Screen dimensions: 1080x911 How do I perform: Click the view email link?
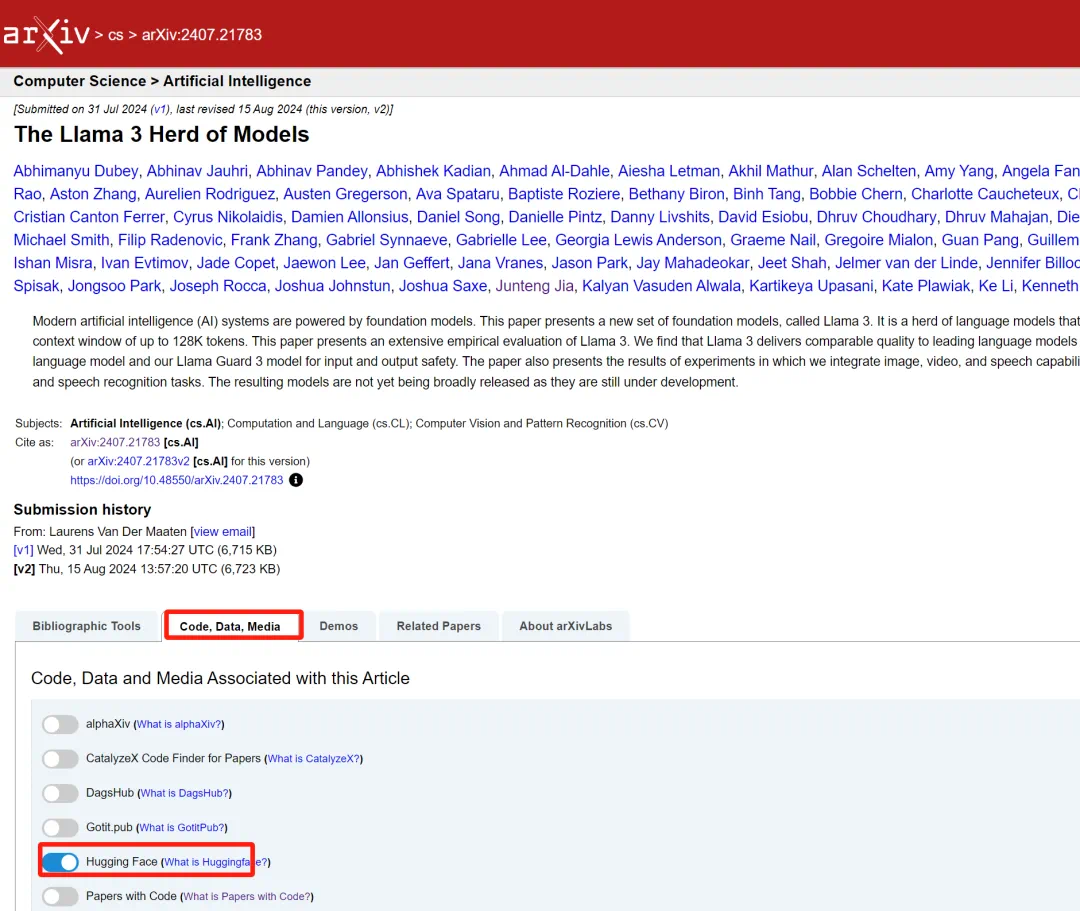click(223, 531)
